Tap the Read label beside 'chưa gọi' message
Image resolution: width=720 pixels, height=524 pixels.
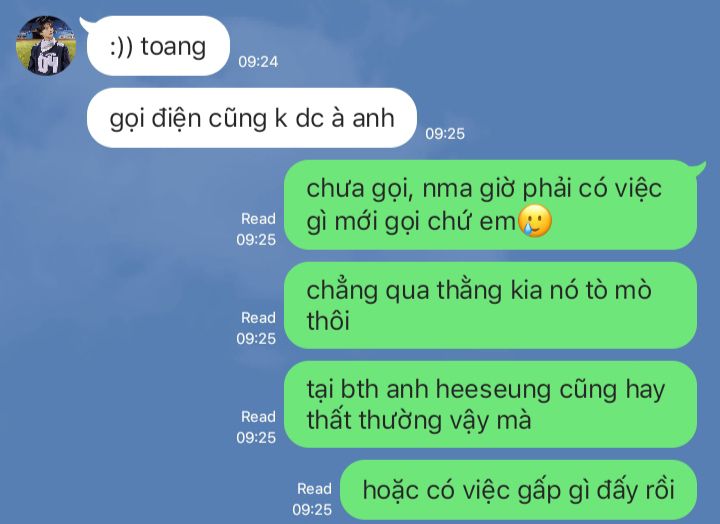(259, 219)
